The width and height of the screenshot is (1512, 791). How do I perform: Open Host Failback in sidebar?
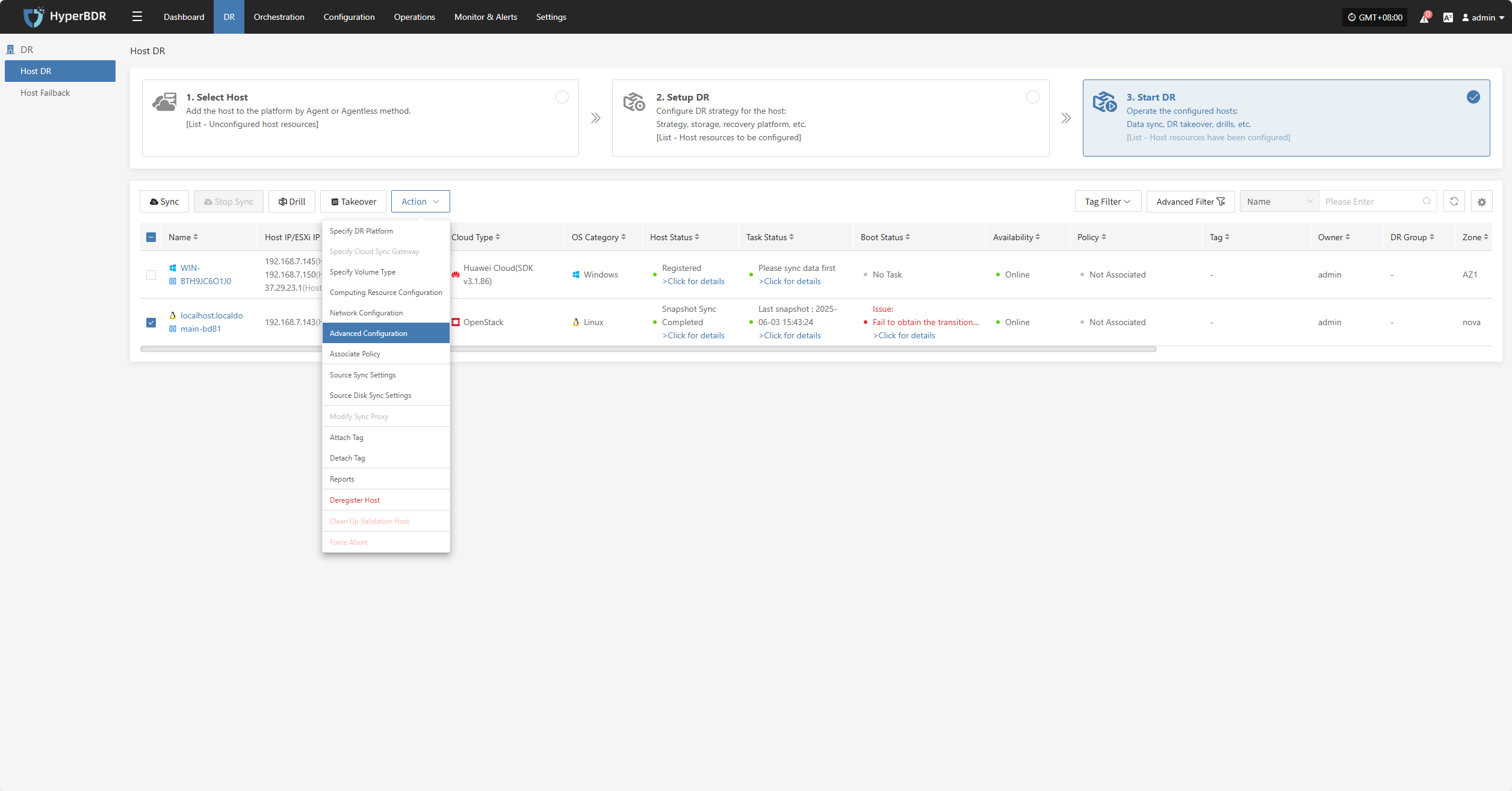[x=45, y=93]
